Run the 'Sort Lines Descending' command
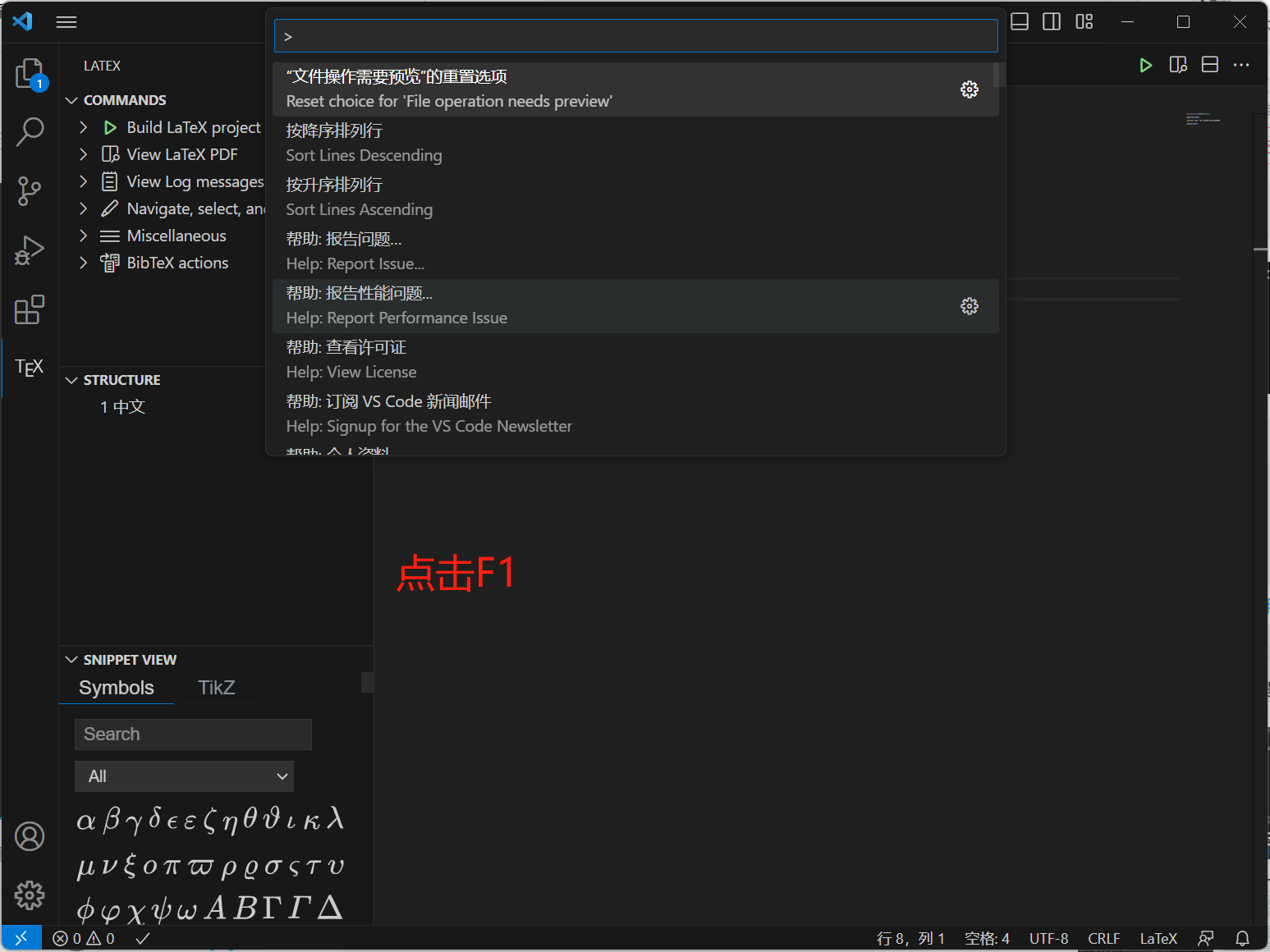 [635, 144]
